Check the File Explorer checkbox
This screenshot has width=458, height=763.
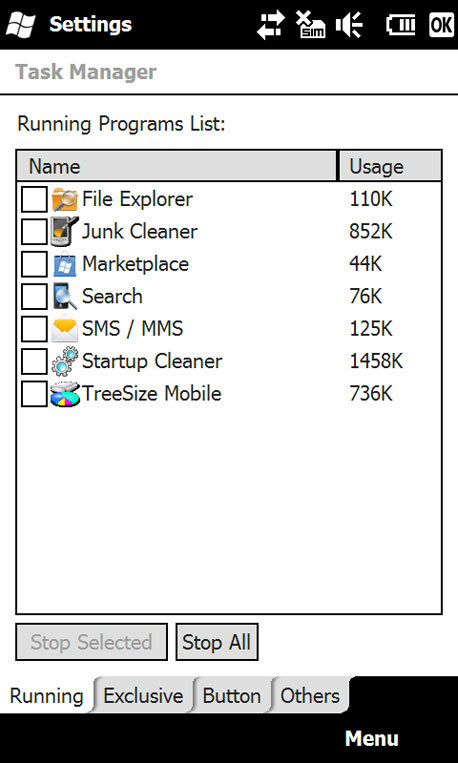[x=34, y=199]
